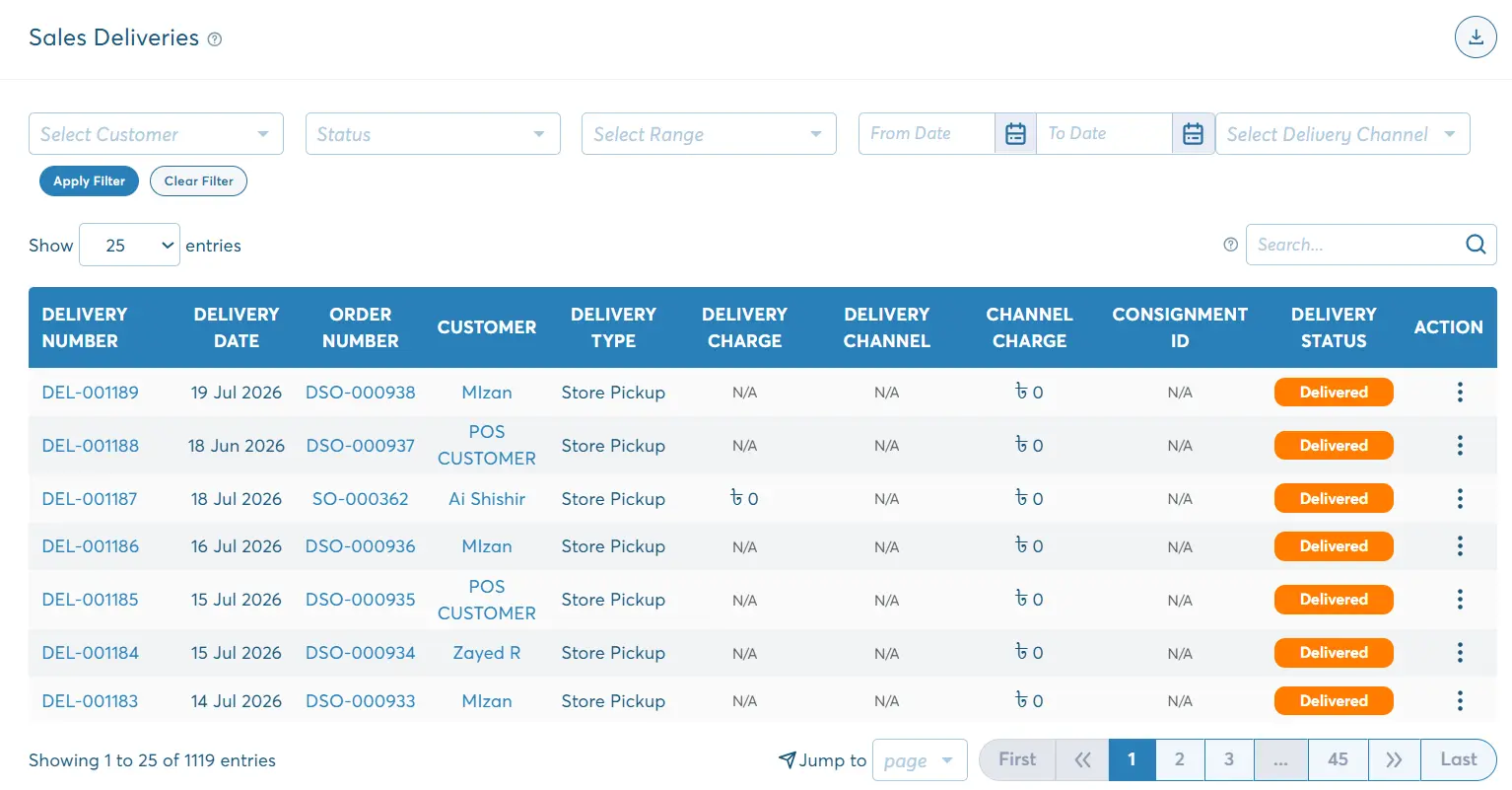Open delivery DEL-001184 link
Screen dimensions: 1512x790
click(x=90, y=653)
